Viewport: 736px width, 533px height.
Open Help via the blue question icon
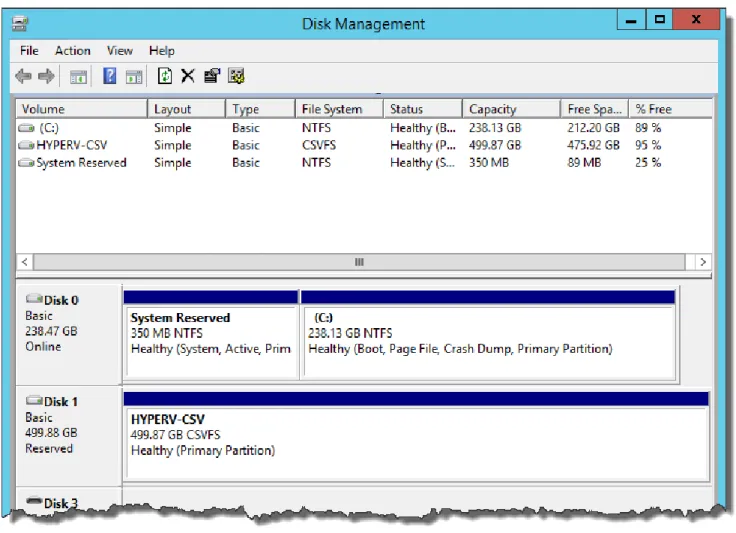[x=109, y=76]
